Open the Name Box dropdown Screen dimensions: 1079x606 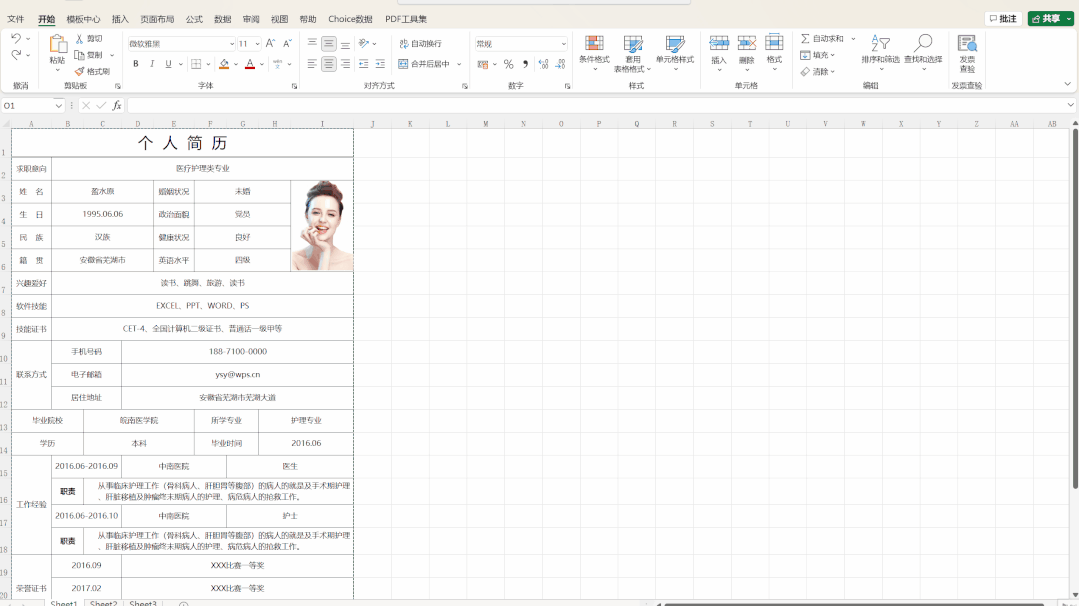pos(59,105)
